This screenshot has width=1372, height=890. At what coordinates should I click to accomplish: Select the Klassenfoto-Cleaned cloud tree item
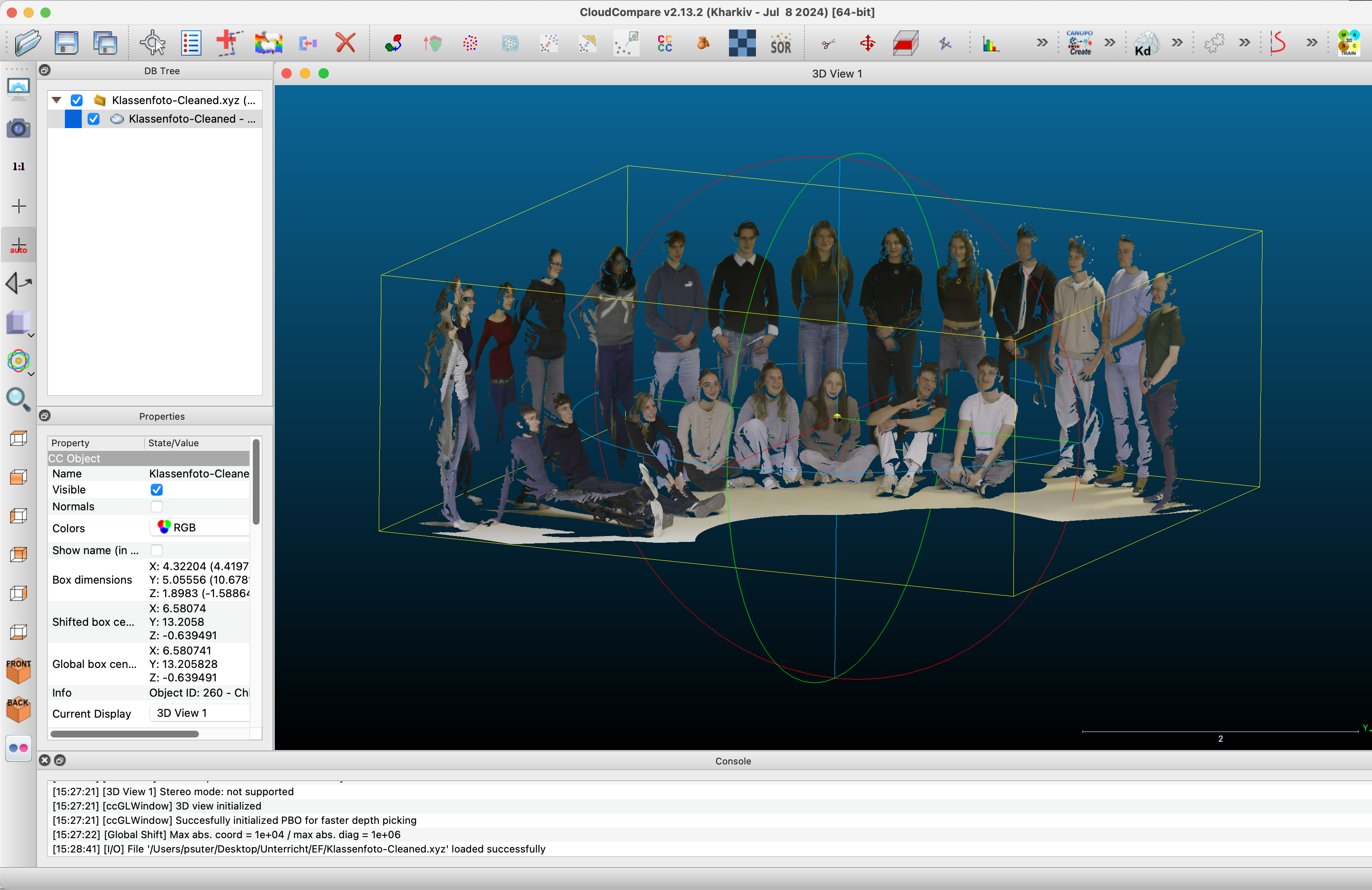182,119
